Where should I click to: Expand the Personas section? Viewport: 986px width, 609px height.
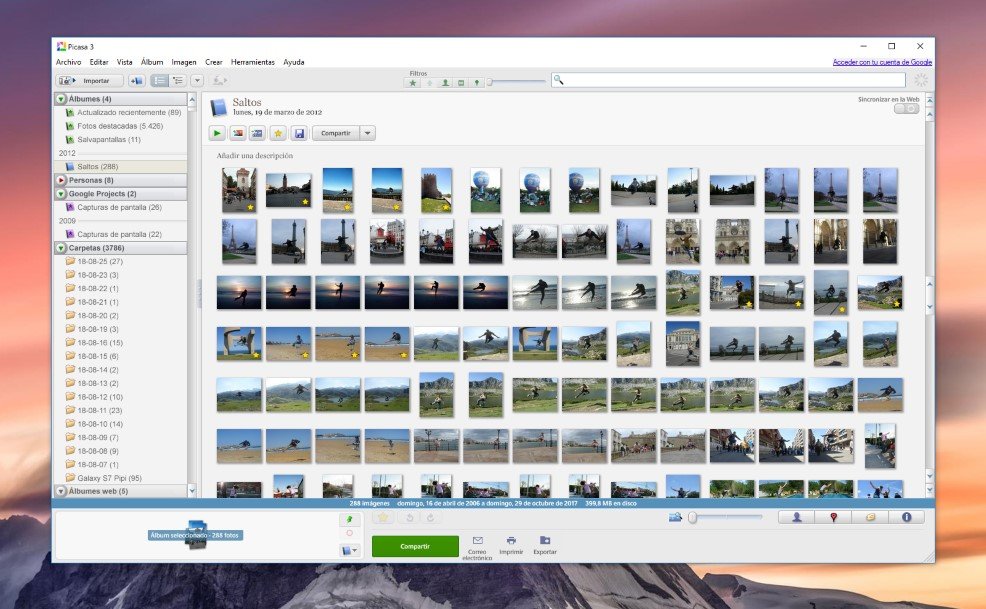point(61,180)
